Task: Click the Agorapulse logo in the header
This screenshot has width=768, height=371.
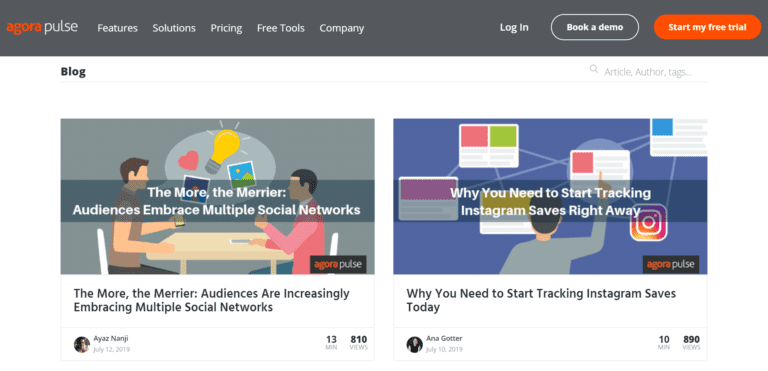Action: [x=42, y=27]
